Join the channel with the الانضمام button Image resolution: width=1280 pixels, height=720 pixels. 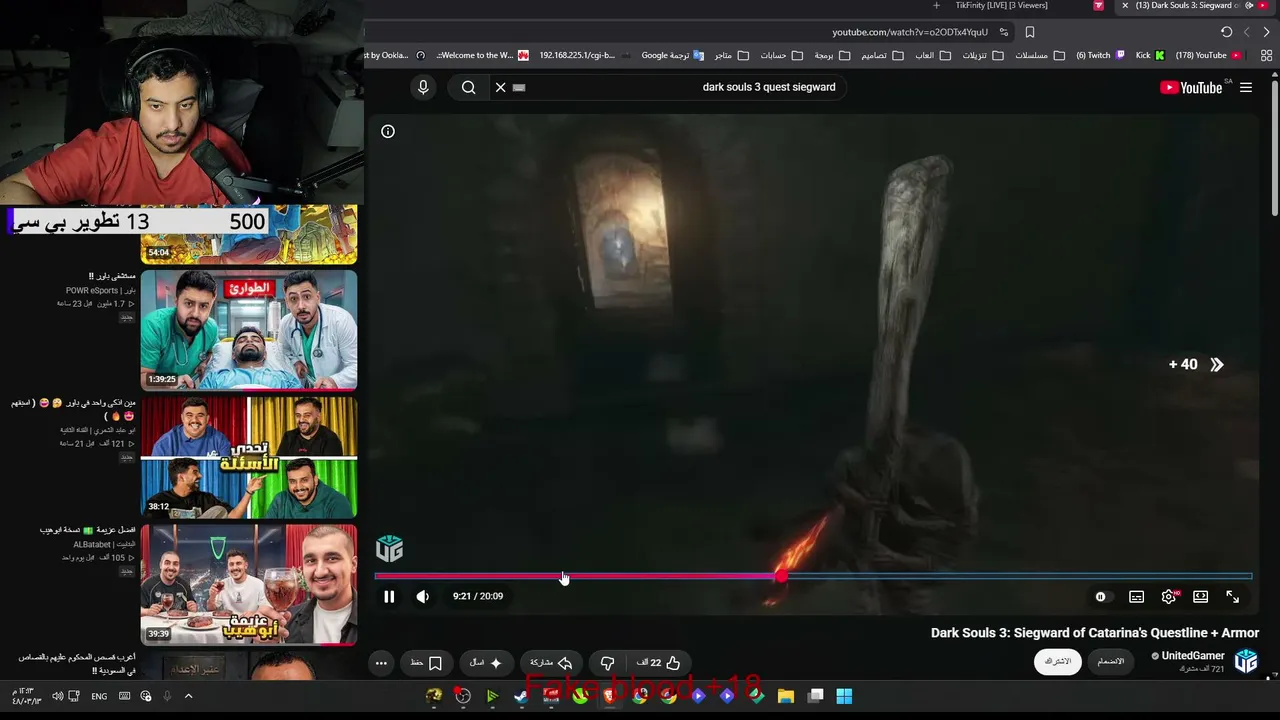click(1111, 662)
